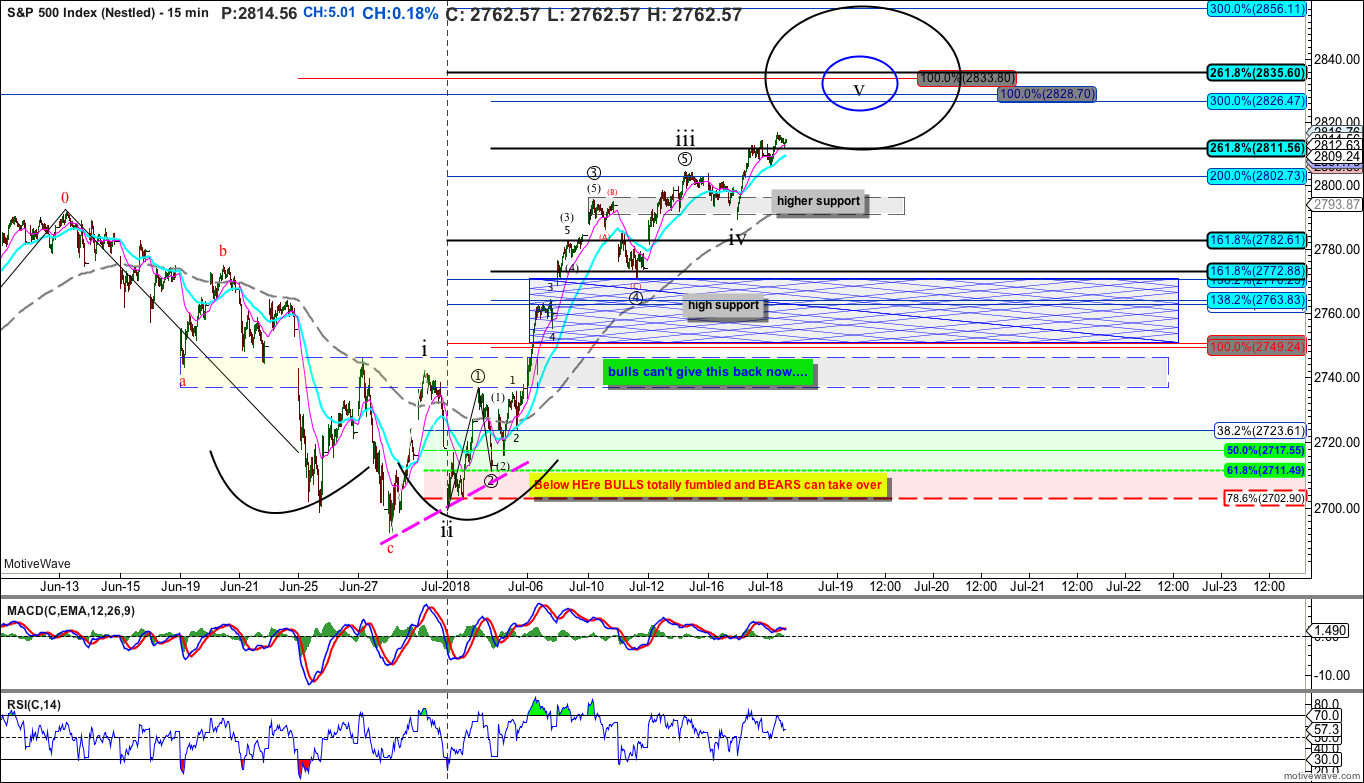
Task: Select the wave iv label
Action: click(736, 238)
